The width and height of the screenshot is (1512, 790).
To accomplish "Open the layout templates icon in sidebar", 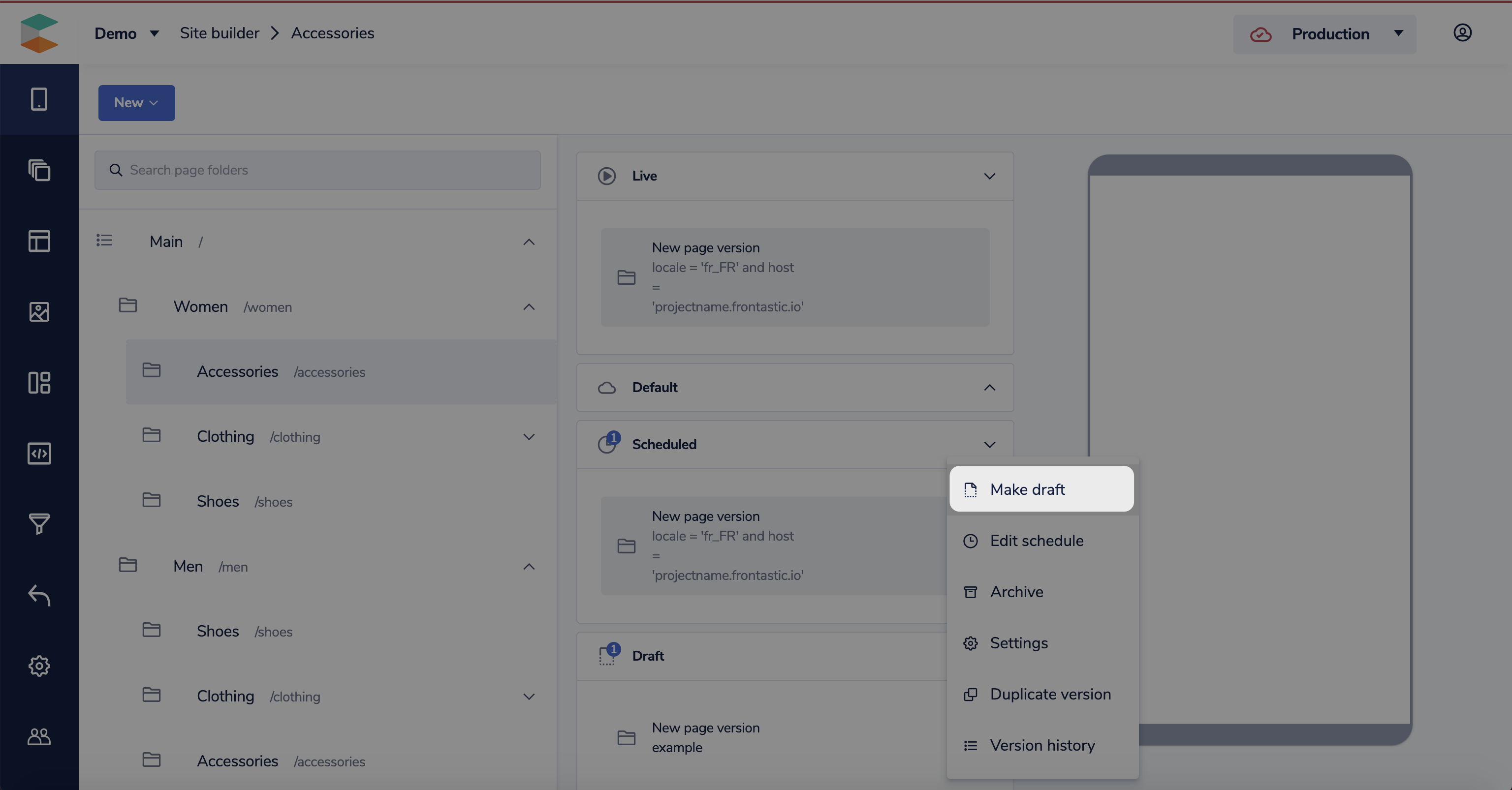I will [x=39, y=241].
